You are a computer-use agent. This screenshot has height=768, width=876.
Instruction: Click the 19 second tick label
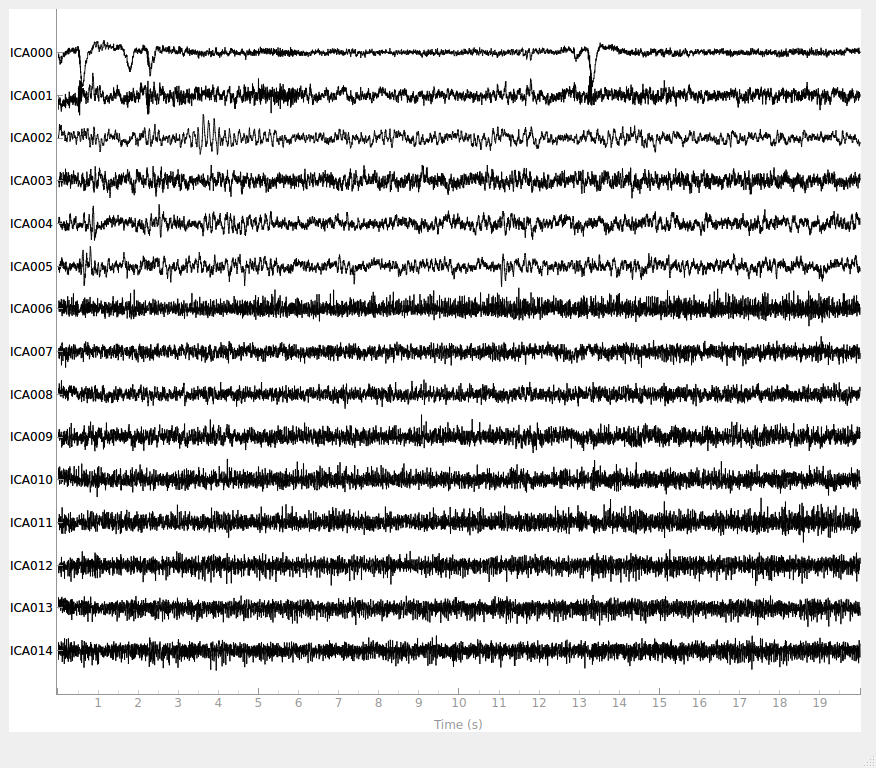tap(820, 703)
